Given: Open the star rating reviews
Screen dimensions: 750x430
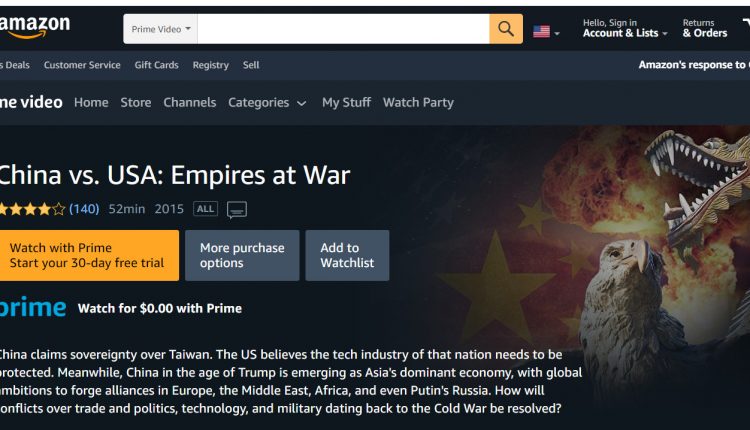Looking at the screenshot, I should point(32,209).
